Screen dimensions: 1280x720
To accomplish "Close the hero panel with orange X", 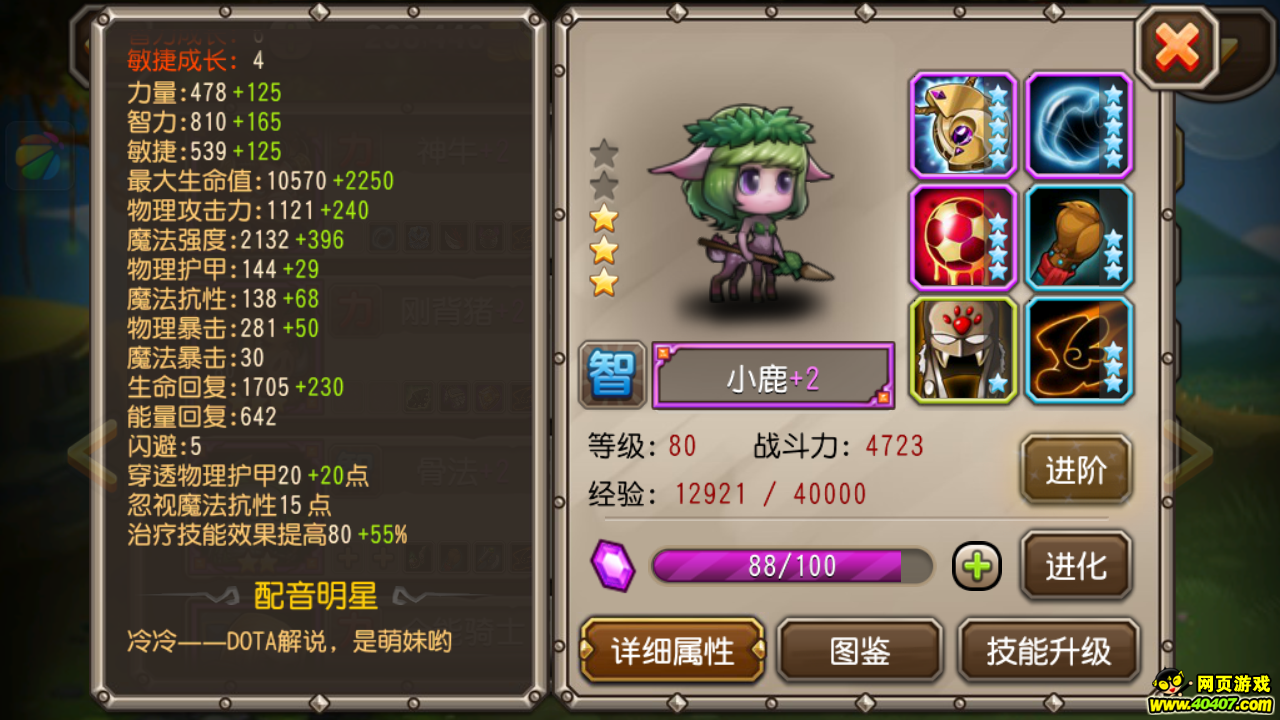I will 1177,46.
